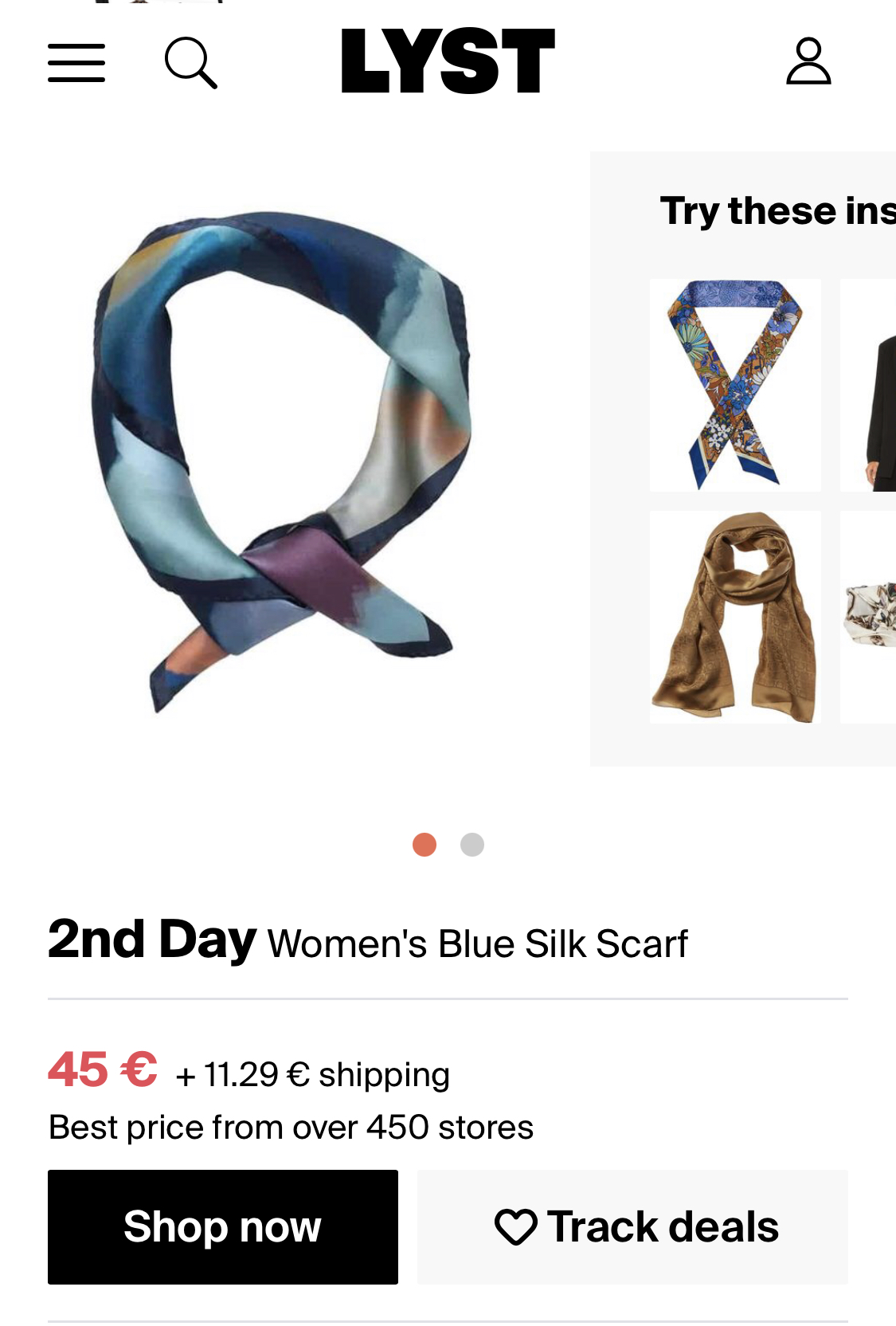This screenshot has width=896, height=1326.
Task: Open the partially visible black suit thumbnail
Action: coord(868,385)
